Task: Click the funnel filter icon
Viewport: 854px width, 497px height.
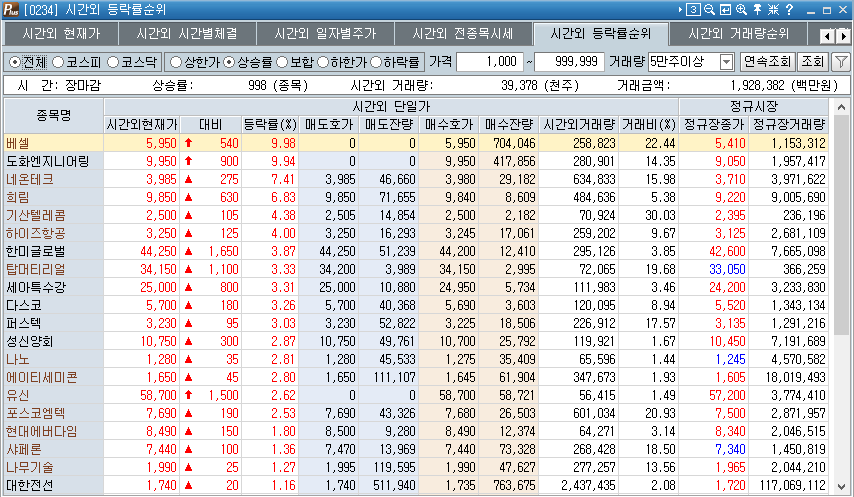Action: tap(841, 62)
